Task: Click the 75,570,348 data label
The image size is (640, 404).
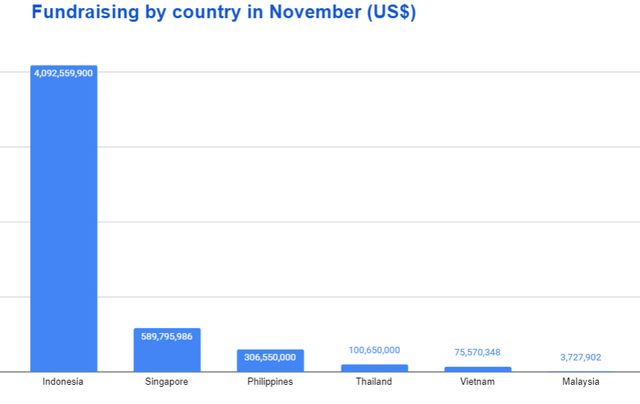Action: point(478,352)
